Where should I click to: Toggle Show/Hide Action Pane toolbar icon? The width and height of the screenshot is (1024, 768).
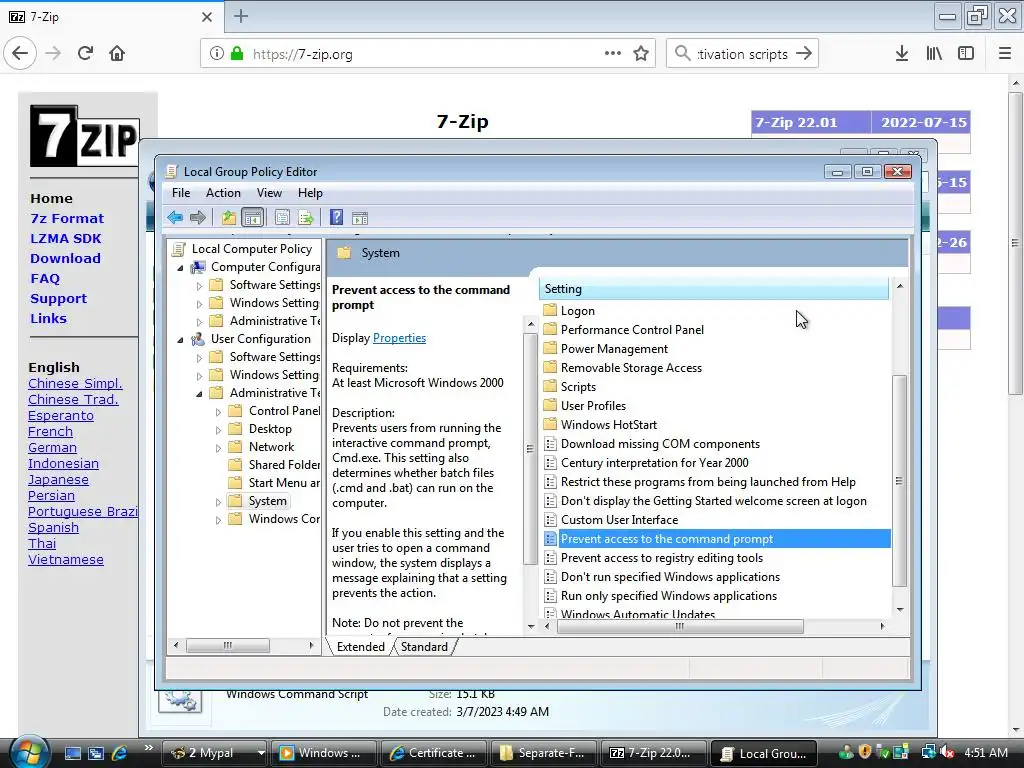360,217
